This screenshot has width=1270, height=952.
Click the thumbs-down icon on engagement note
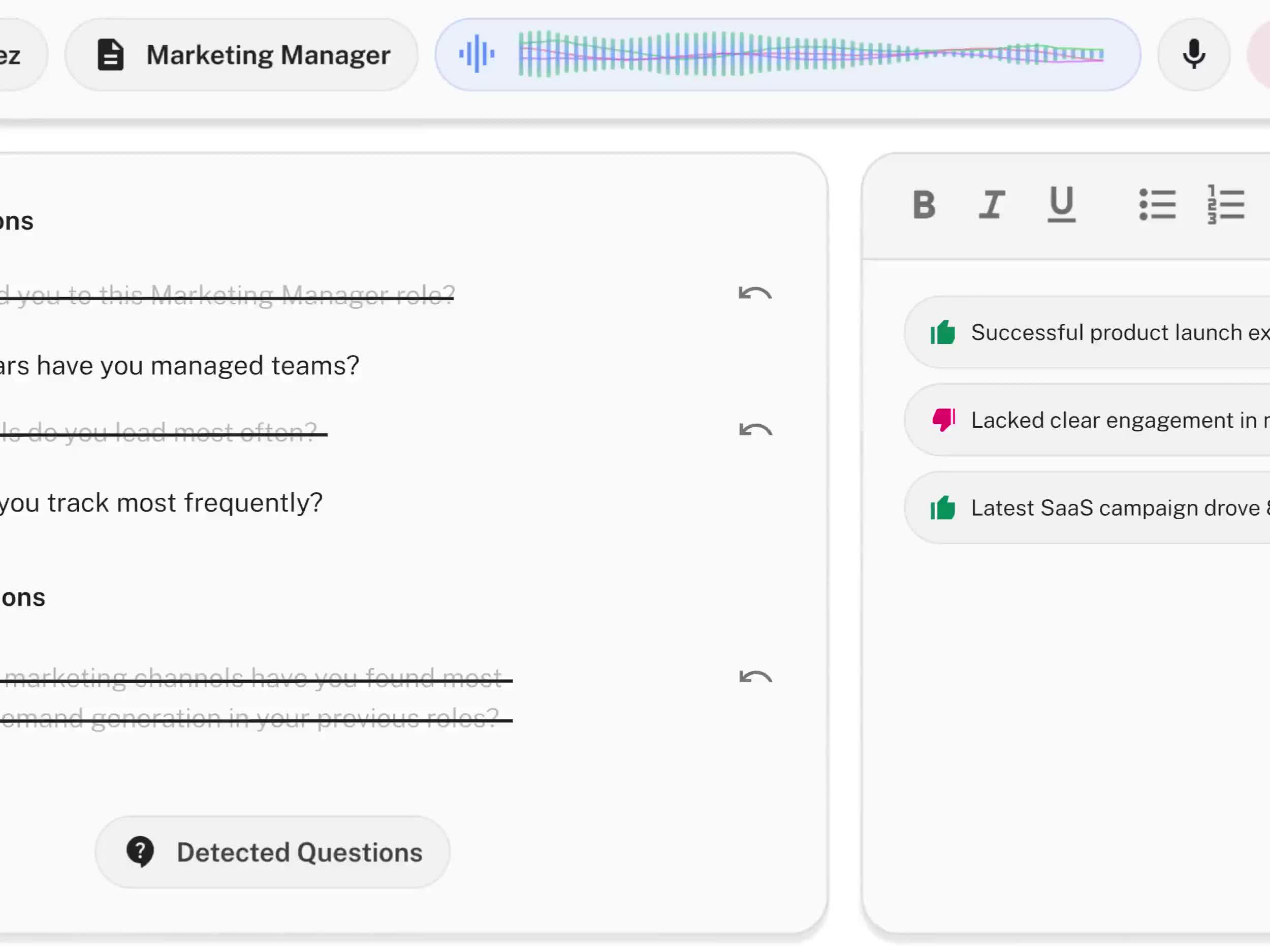[x=943, y=420]
